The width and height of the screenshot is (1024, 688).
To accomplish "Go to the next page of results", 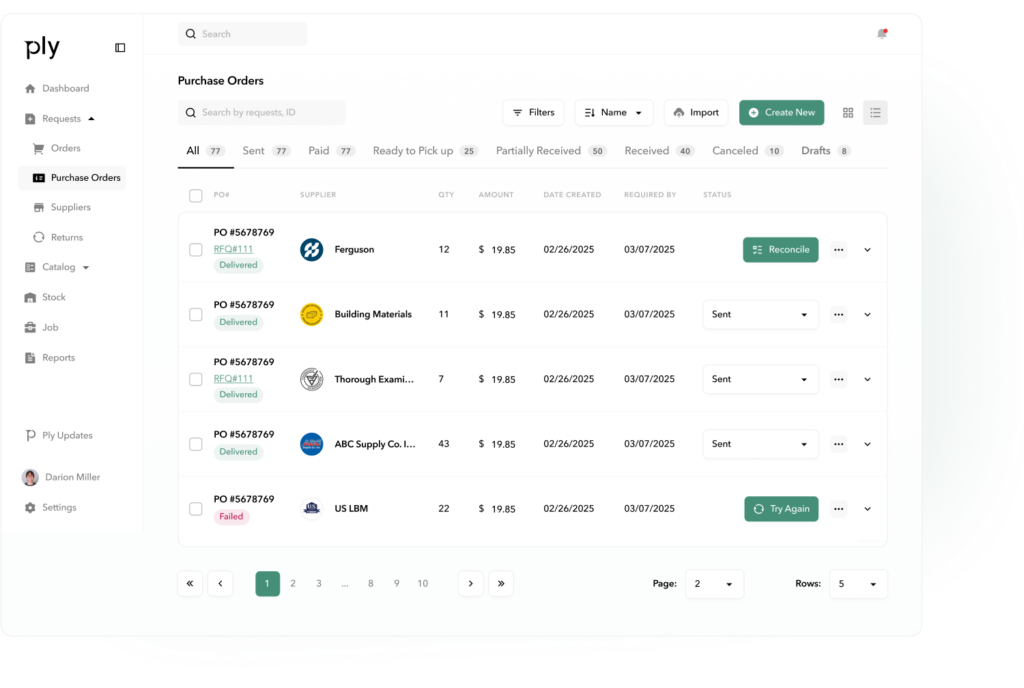I will 471,584.
